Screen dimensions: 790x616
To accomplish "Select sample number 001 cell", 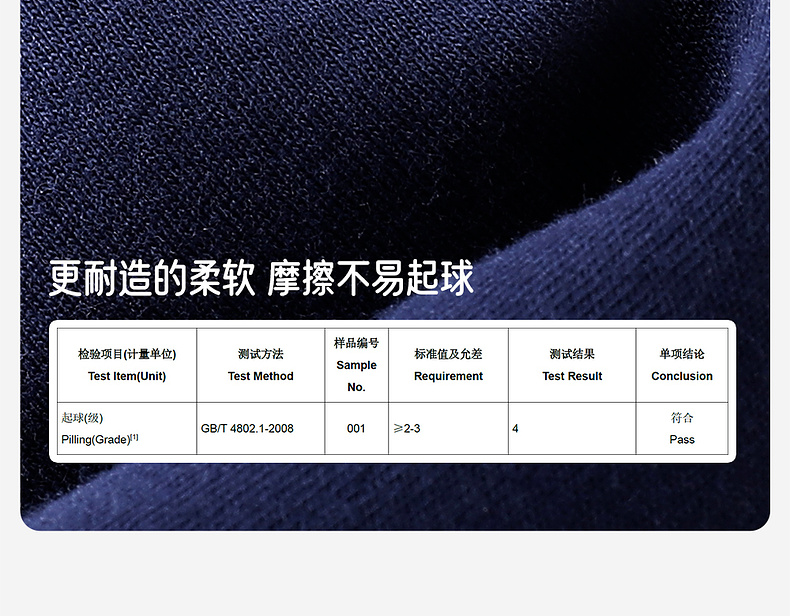I will (356, 429).
